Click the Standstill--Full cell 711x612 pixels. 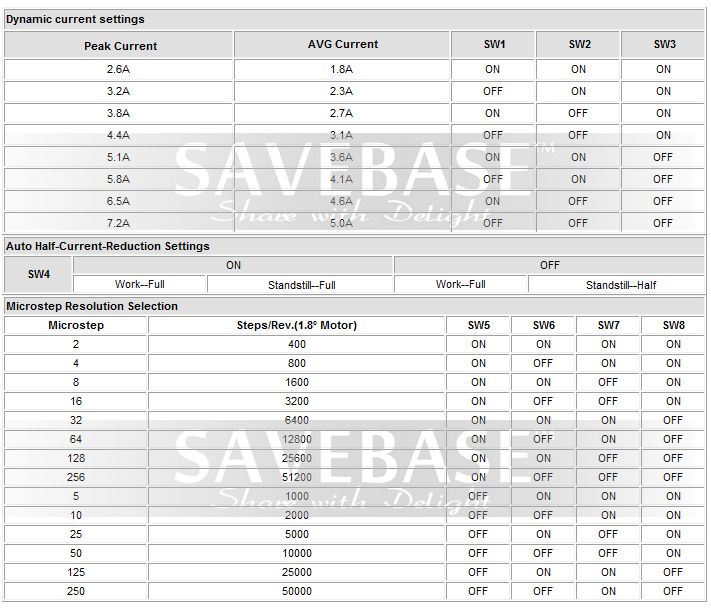(x=300, y=285)
